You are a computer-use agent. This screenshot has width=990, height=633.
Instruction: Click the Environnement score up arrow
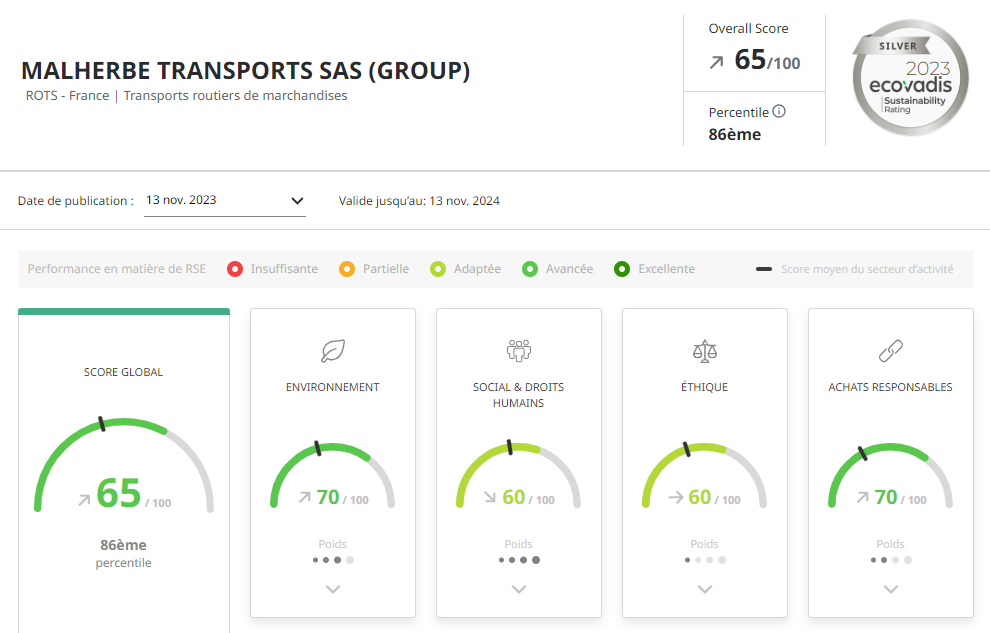(x=304, y=497)
